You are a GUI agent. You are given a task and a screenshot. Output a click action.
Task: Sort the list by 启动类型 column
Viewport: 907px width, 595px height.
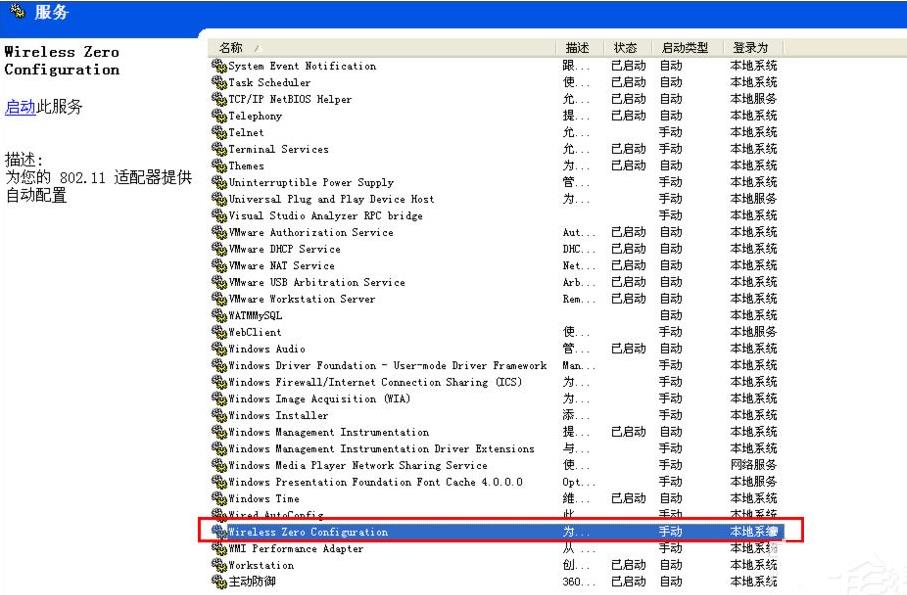coord(685,48)
